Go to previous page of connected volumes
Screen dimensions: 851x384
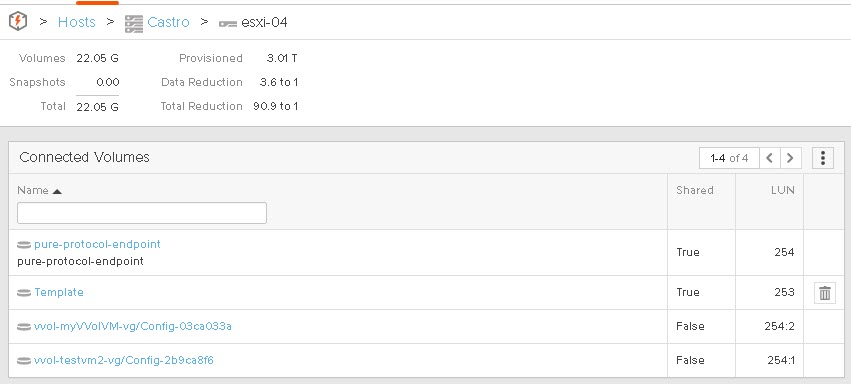coord(770,158)
